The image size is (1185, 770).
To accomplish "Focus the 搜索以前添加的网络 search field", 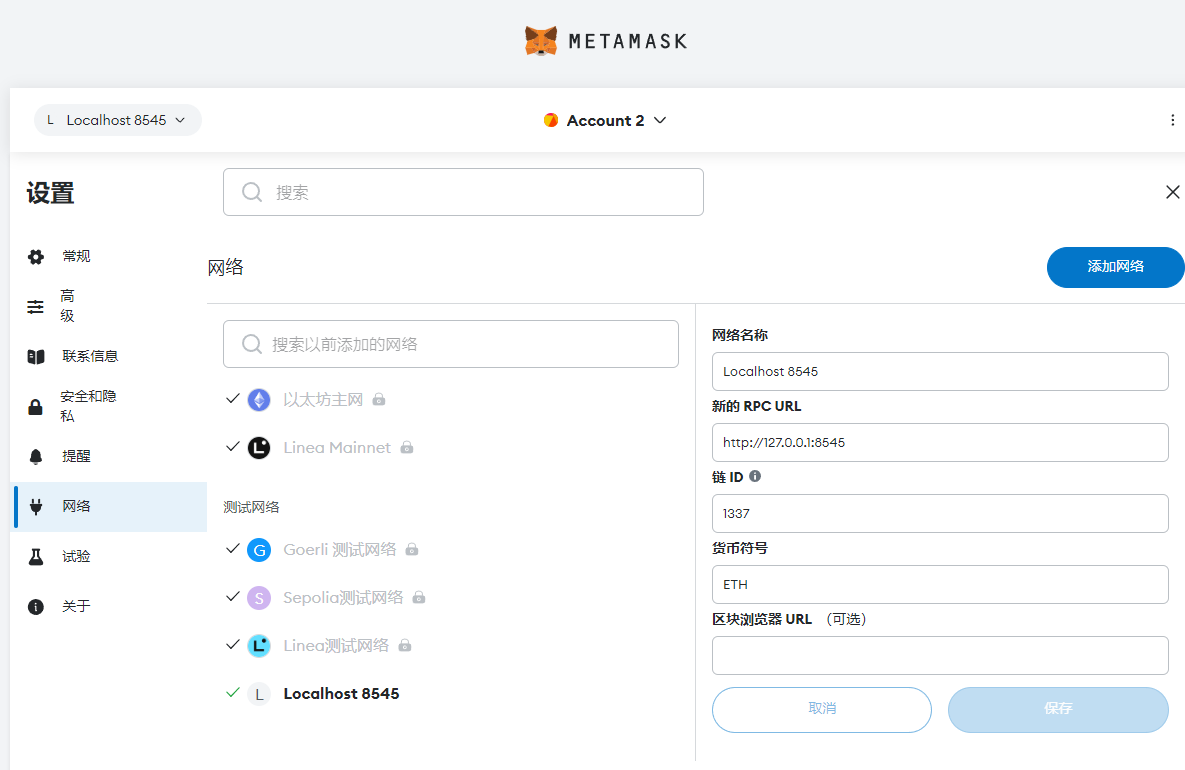I will 450,344.
